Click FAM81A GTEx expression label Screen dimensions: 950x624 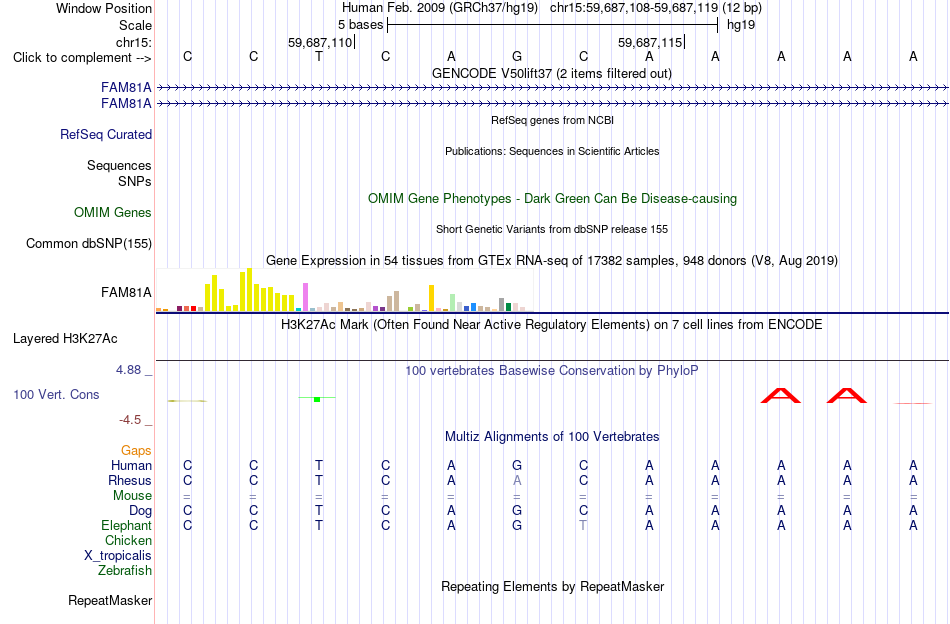pos(126,293)
